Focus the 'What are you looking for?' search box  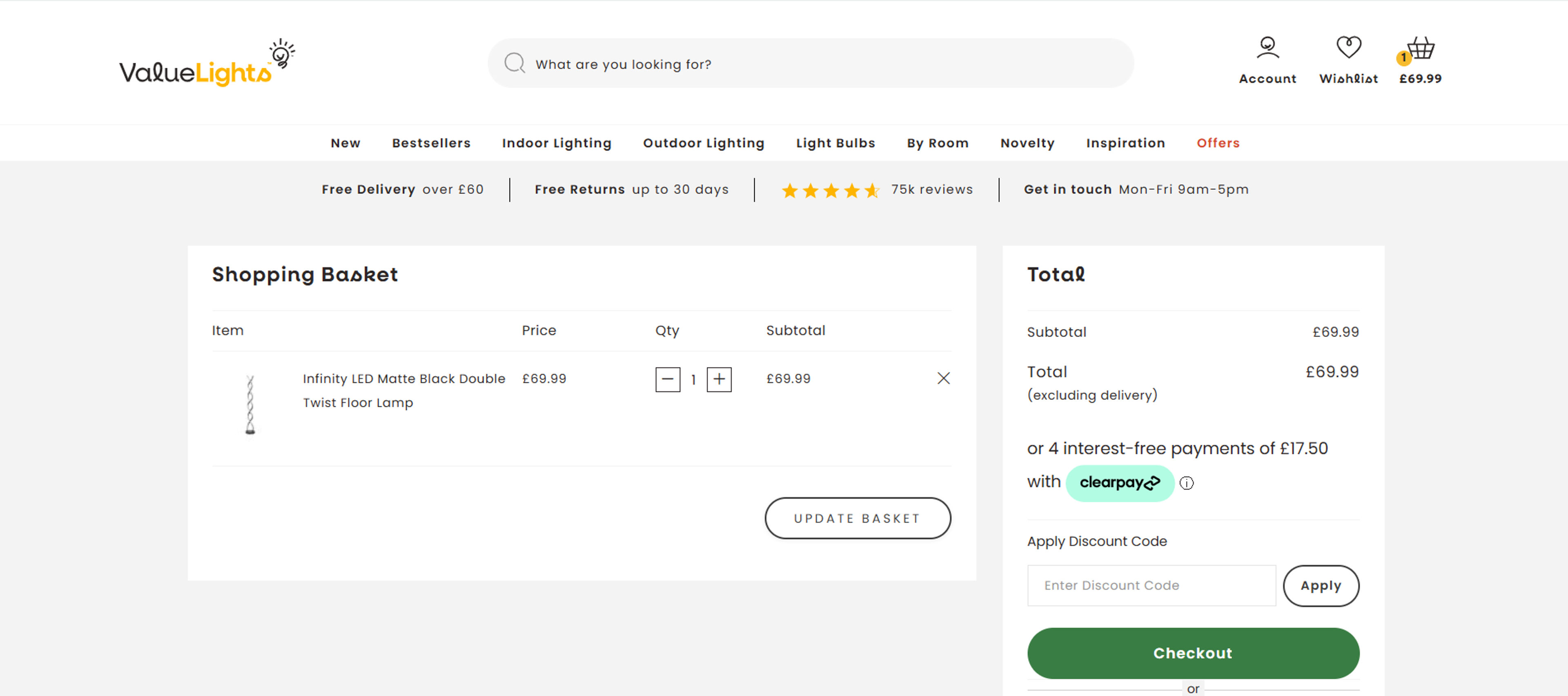point(810,63)
